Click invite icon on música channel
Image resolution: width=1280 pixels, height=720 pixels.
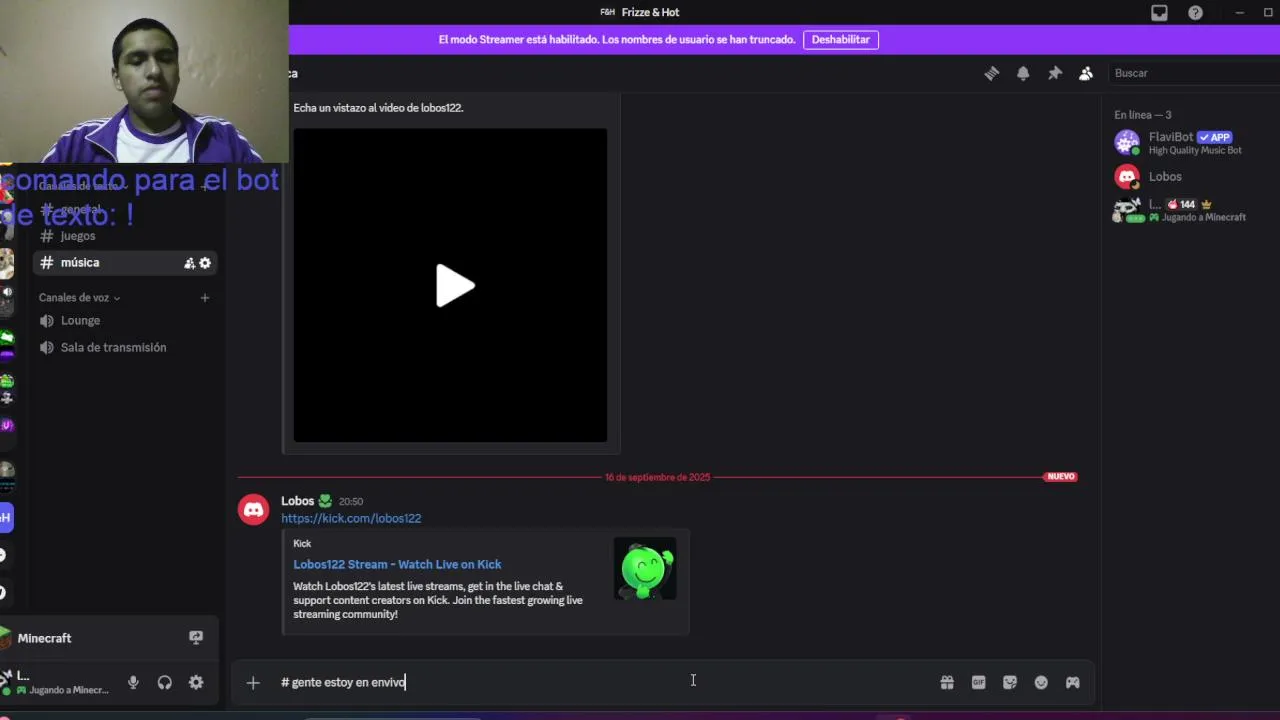[x=189, y=263]
